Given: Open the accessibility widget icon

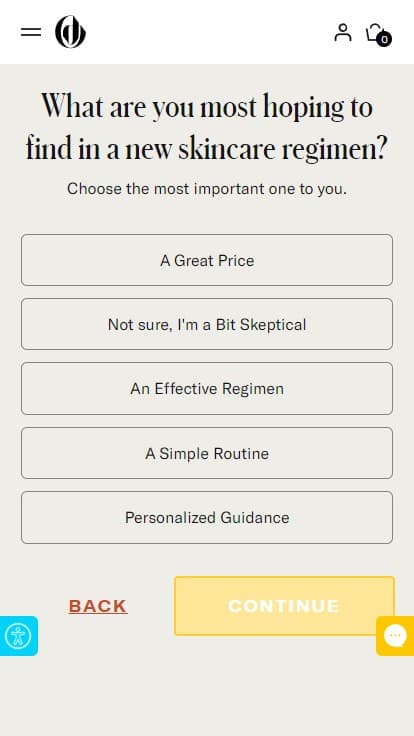Looking at the screenshot, I should (18, 636).
